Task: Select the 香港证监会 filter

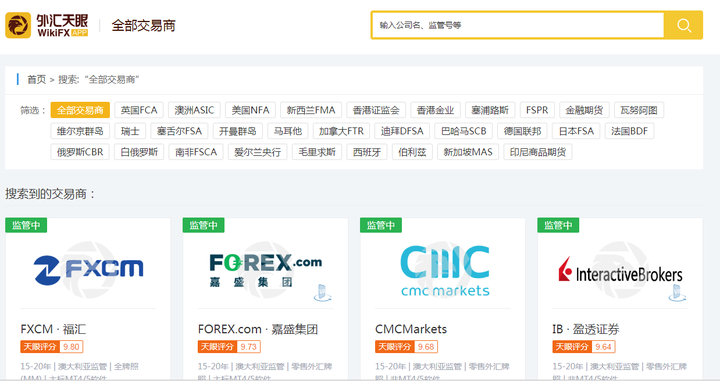Action: 376,110
